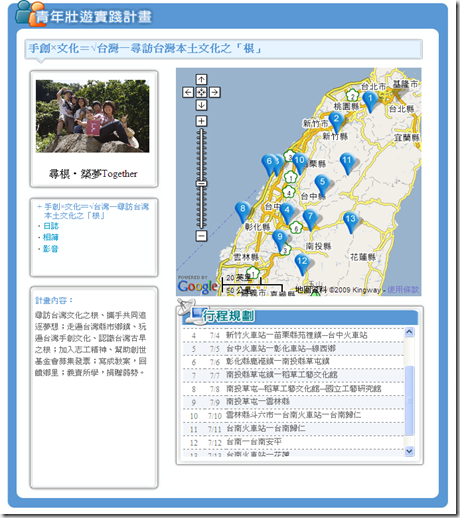This screenshot has width=460, height=518.
Task: Select itinerary row 8 國立工藝研究館
Action: [293, 389]
